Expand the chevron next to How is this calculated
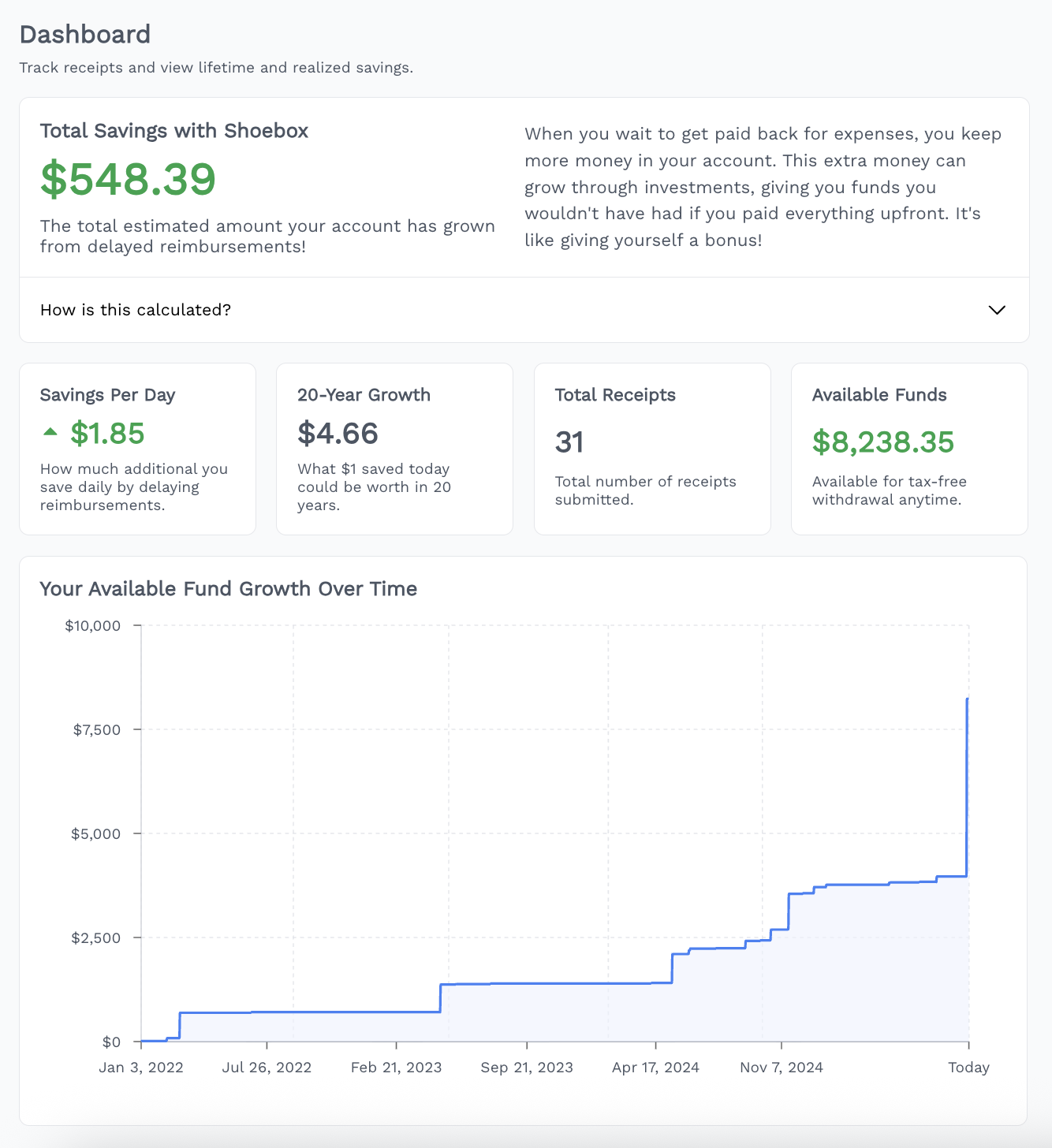This screenshot has width=1052, height=1148. (997, 310)
